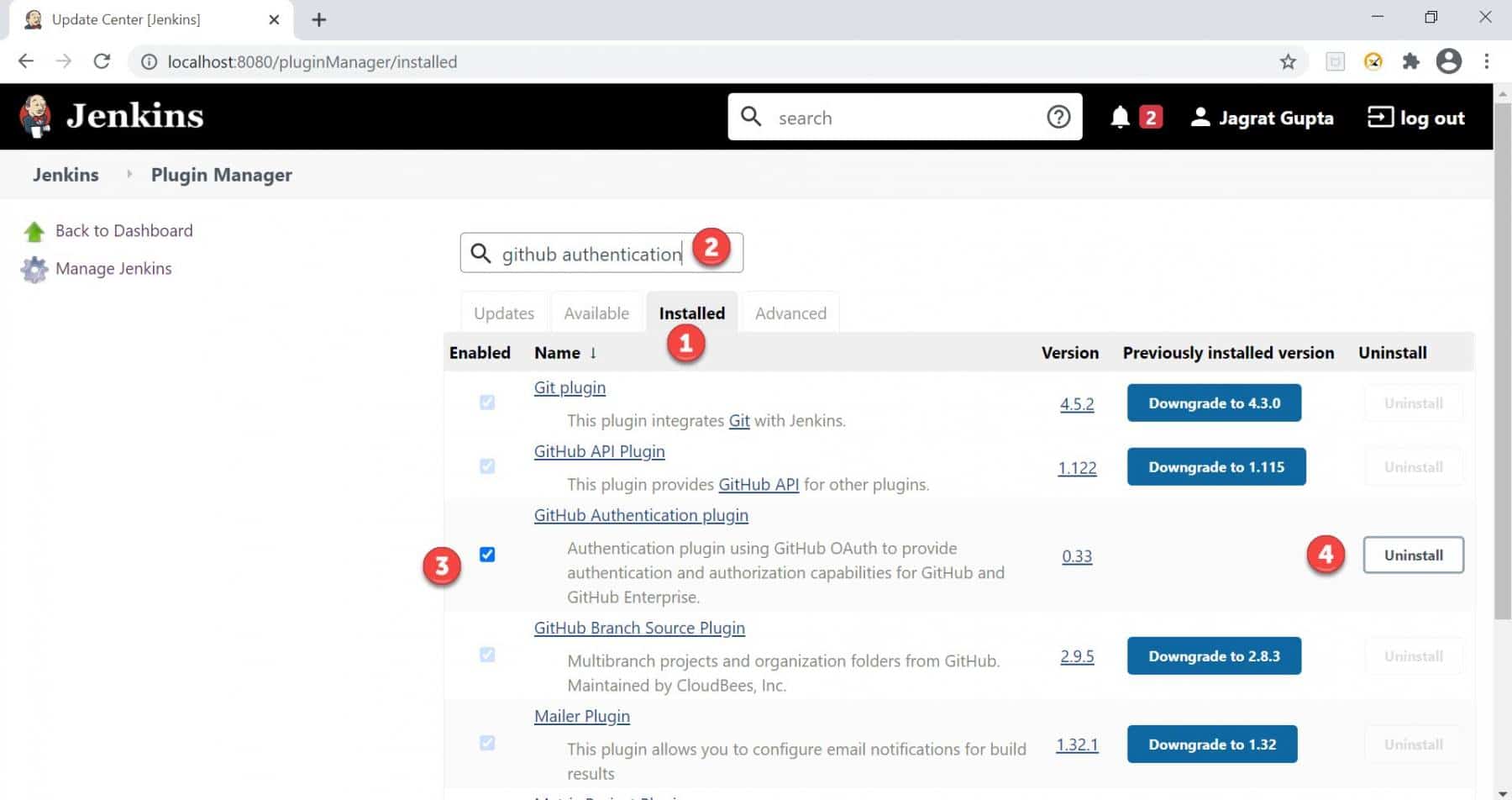1512x800 pixels.
Task: Click the user icon beside Jagrat Gupta
Action: [1200, 117]
